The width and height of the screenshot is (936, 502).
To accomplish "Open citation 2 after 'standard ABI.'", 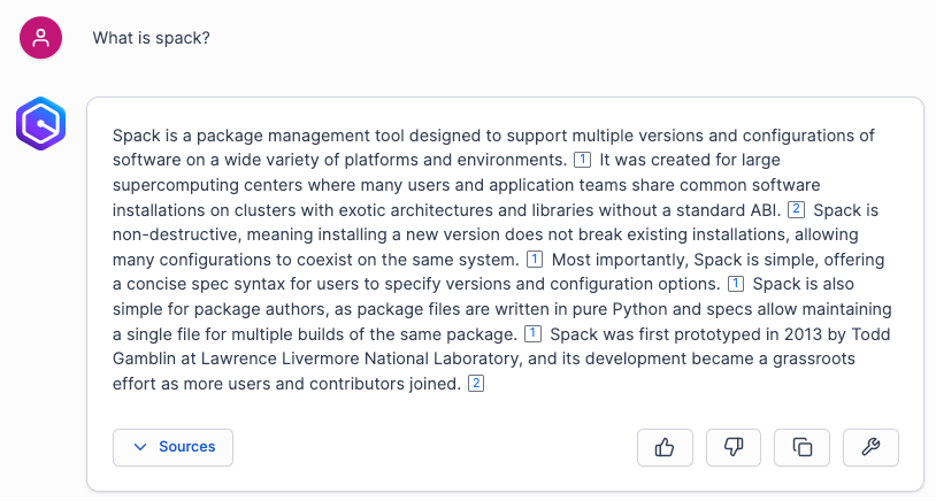I will 796,210.
